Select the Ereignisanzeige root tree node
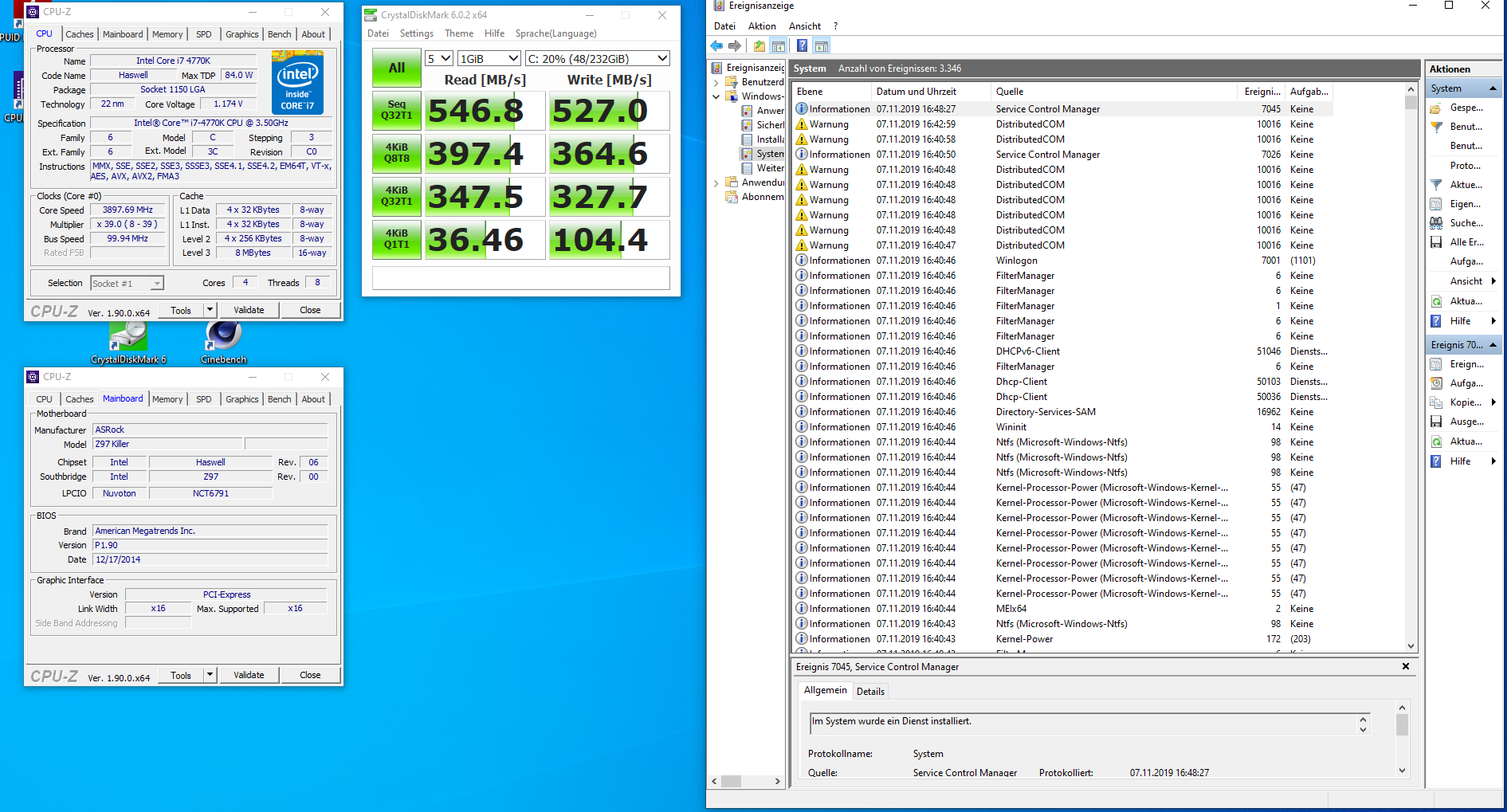Screen dimensions: 1507x812 (748, 68)
